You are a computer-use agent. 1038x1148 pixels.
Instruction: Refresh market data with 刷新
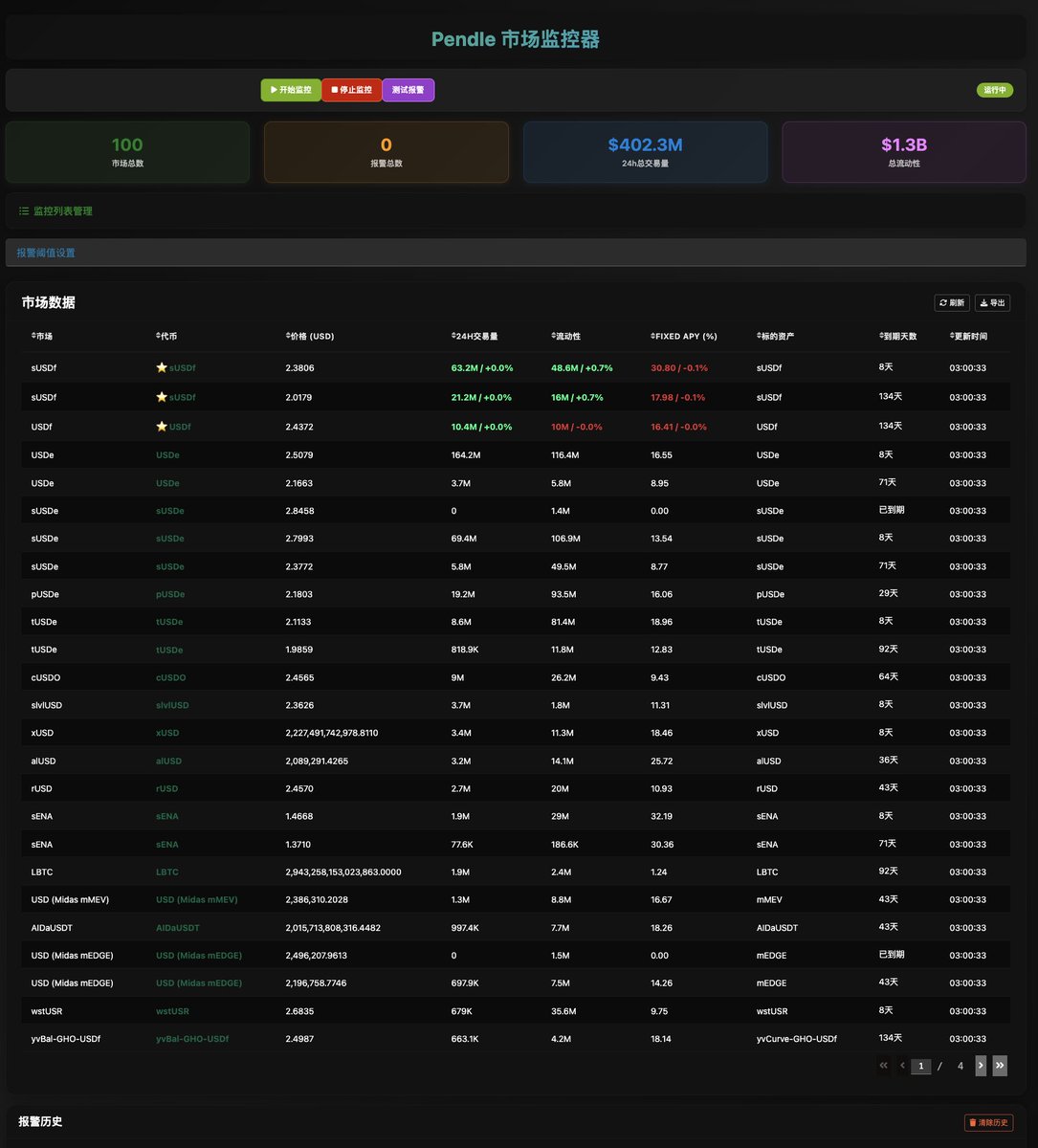952,302
